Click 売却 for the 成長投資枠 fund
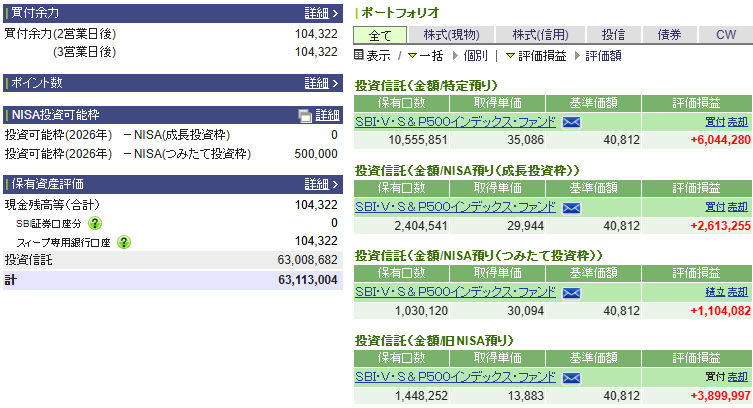The width and height of the screenshot is (753, 408). 738,207
